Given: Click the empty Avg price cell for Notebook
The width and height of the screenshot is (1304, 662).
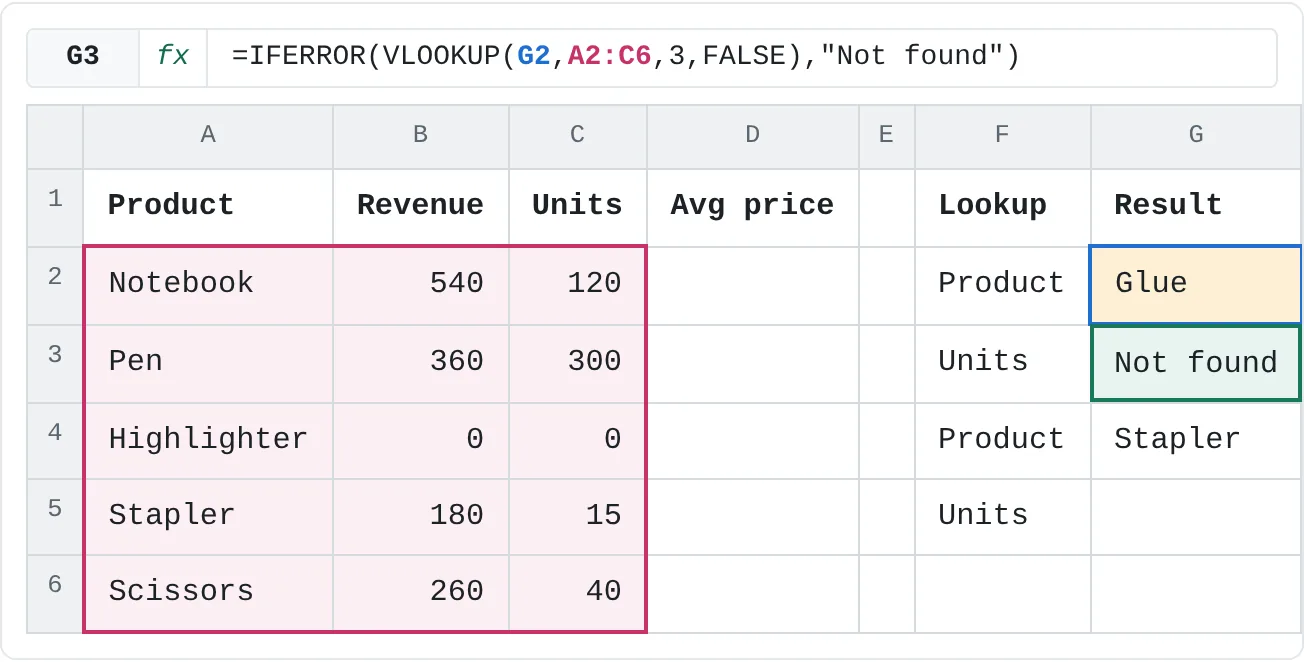Looking at the screenshot, I should [753, 286].
